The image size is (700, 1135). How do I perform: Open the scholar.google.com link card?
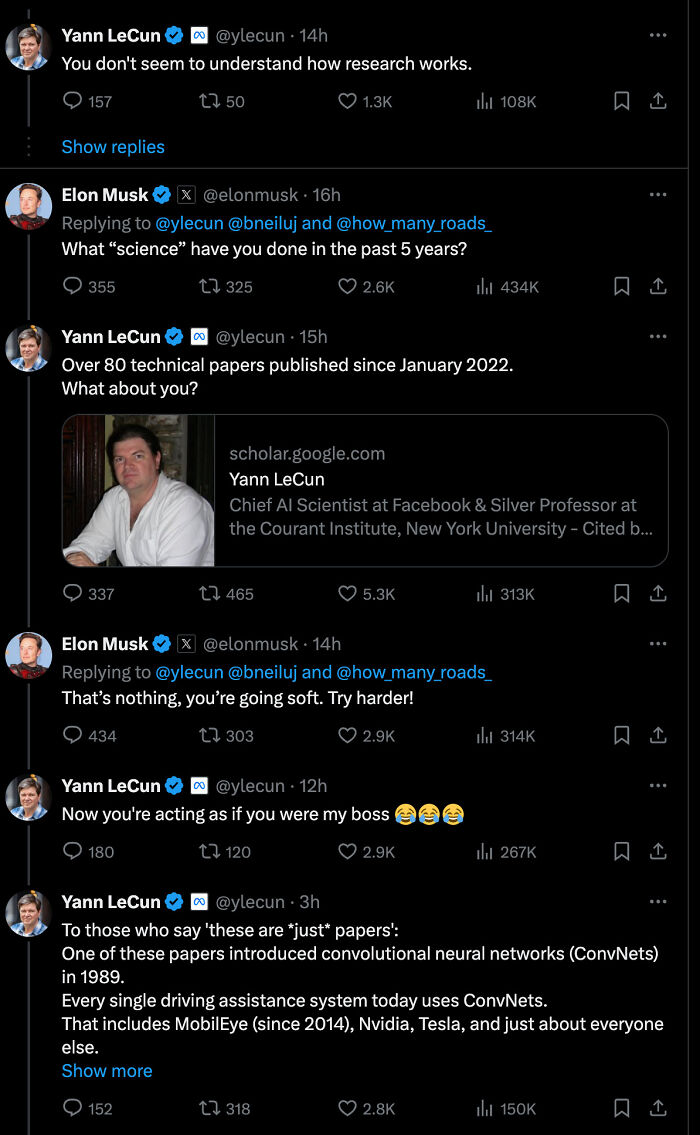click(x=365, y=491)
